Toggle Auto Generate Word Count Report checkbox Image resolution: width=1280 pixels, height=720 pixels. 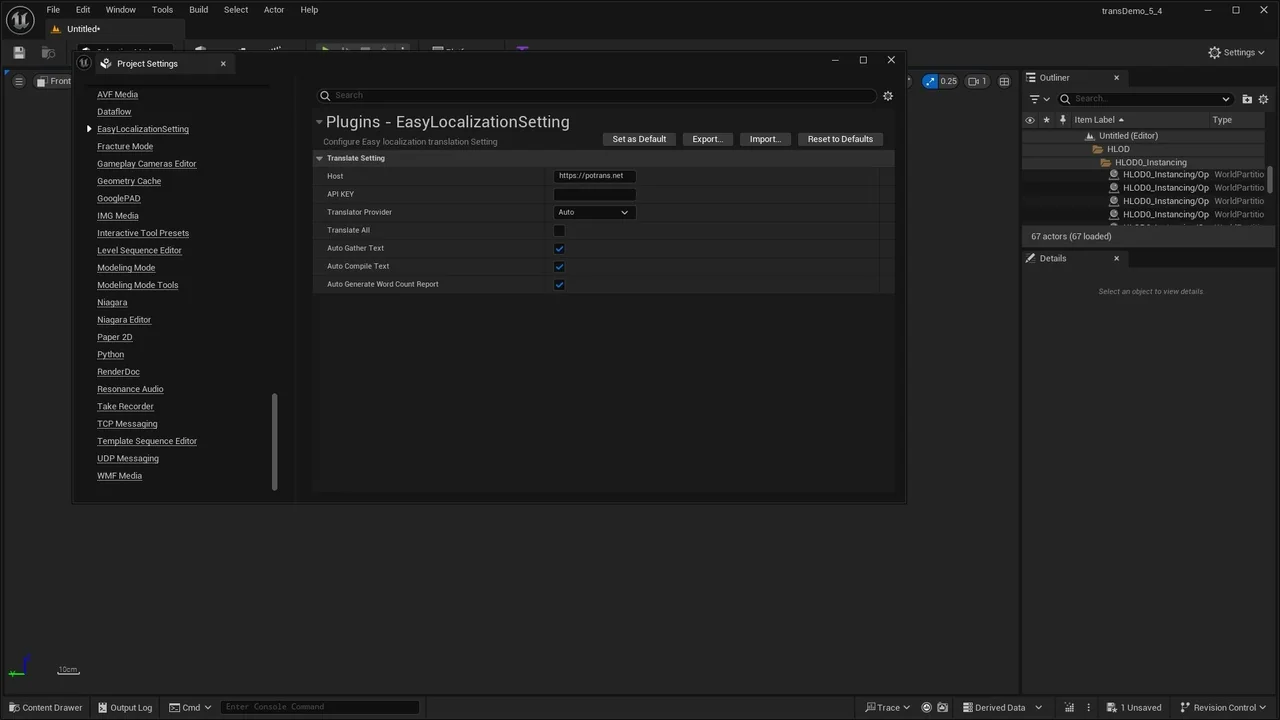tap(559, 285)
